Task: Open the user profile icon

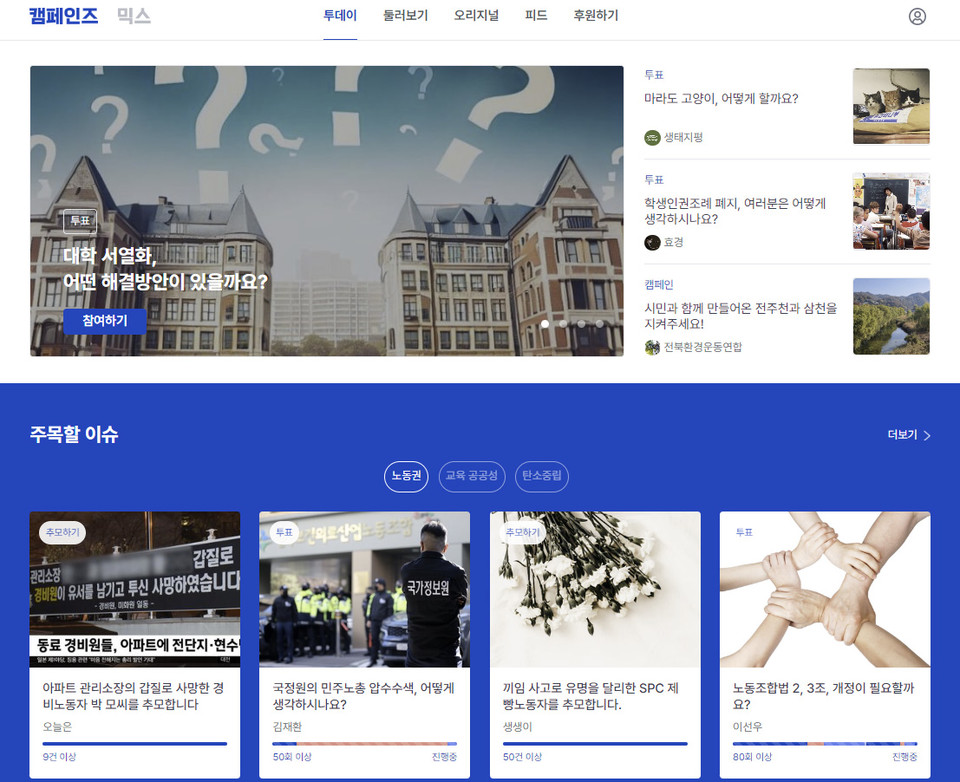Action: click(x=917, y=16)
